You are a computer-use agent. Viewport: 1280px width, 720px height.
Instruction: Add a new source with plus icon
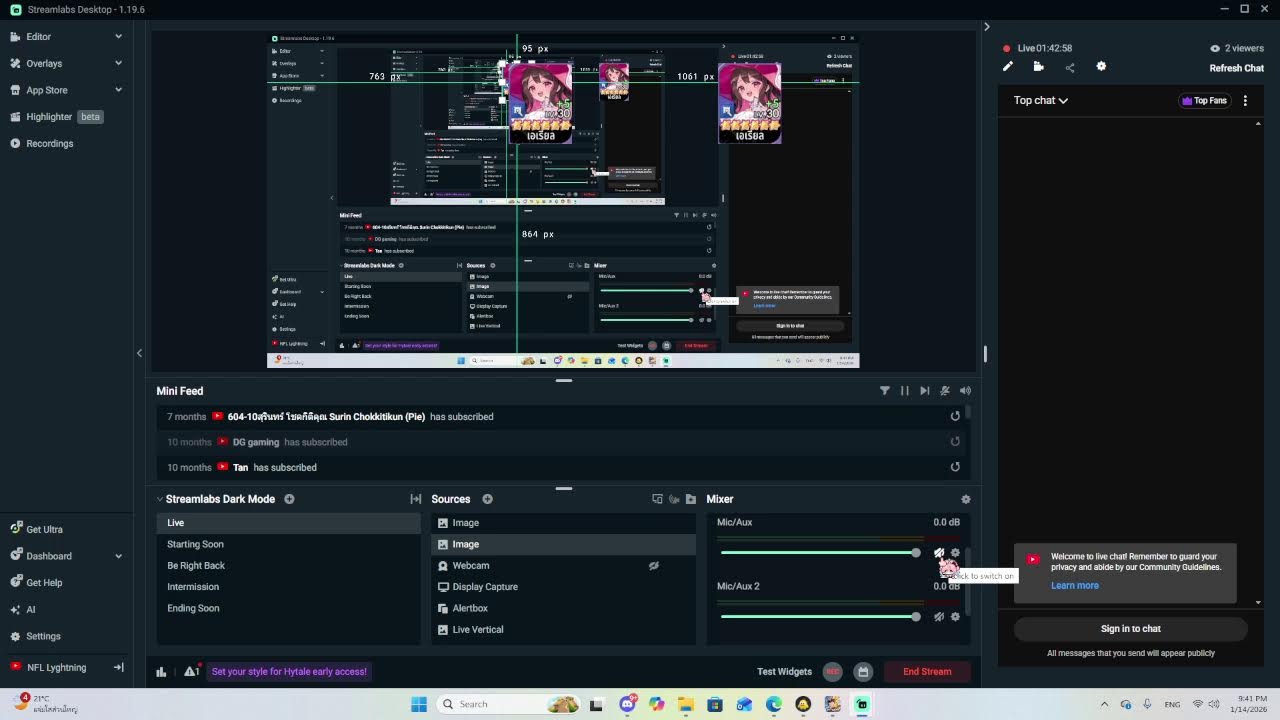point(488,499)
